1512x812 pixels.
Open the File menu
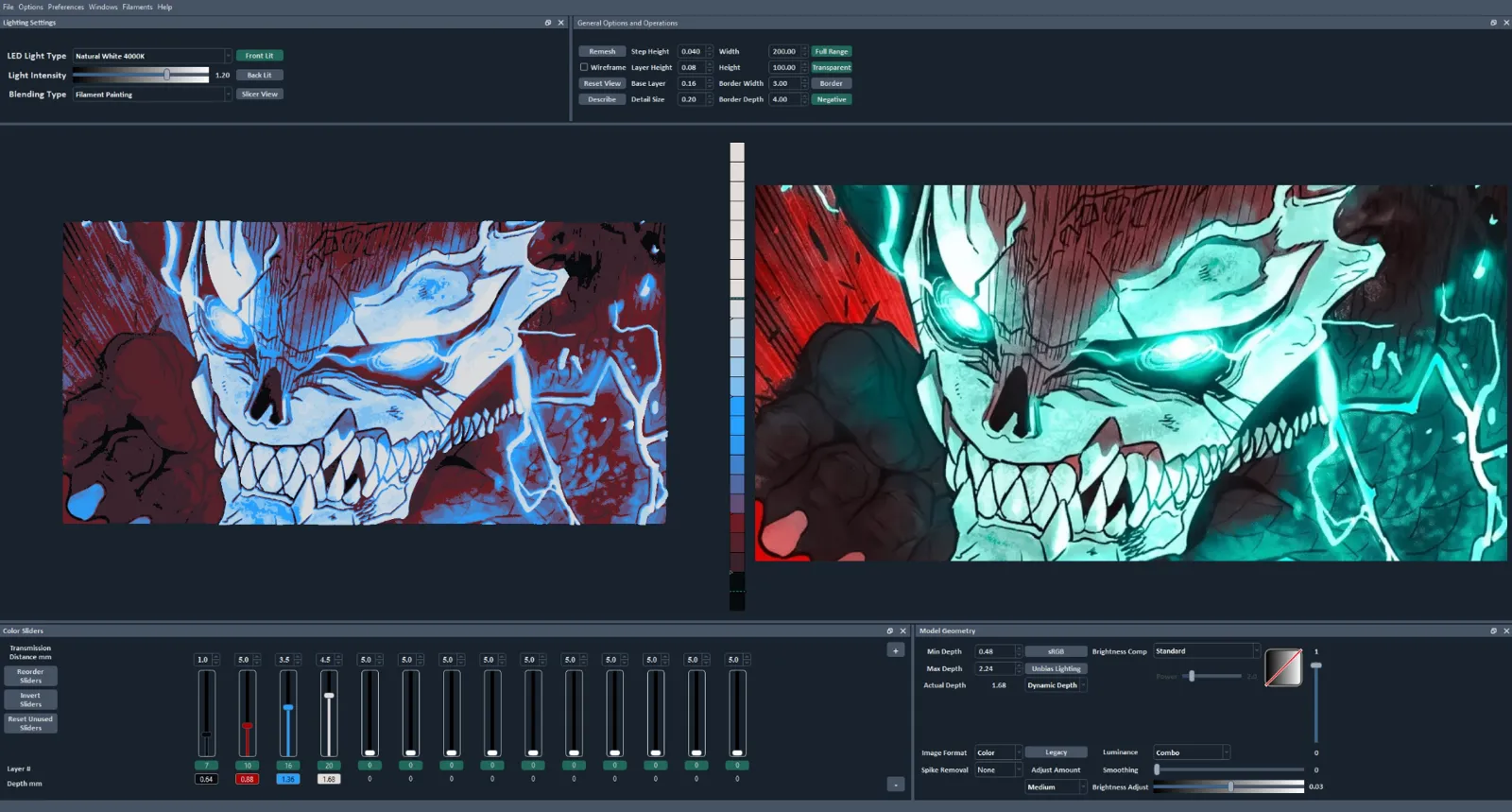9,7
